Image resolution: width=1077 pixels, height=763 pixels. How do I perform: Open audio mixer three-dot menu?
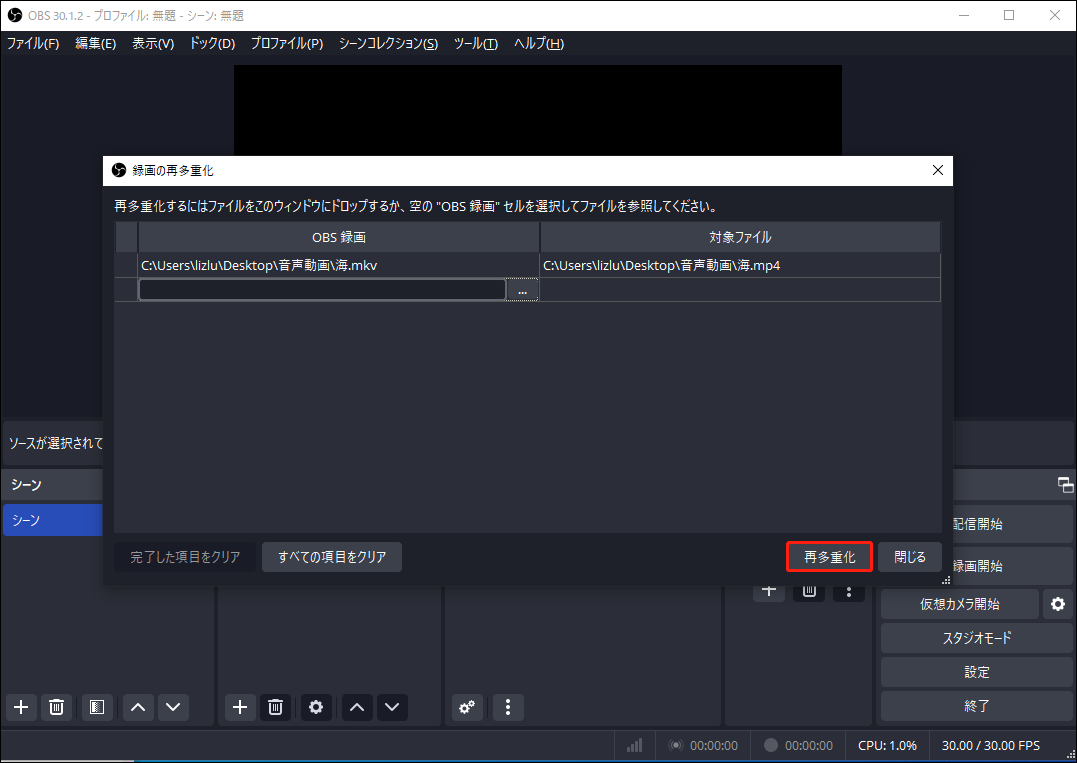click(508, 707)
